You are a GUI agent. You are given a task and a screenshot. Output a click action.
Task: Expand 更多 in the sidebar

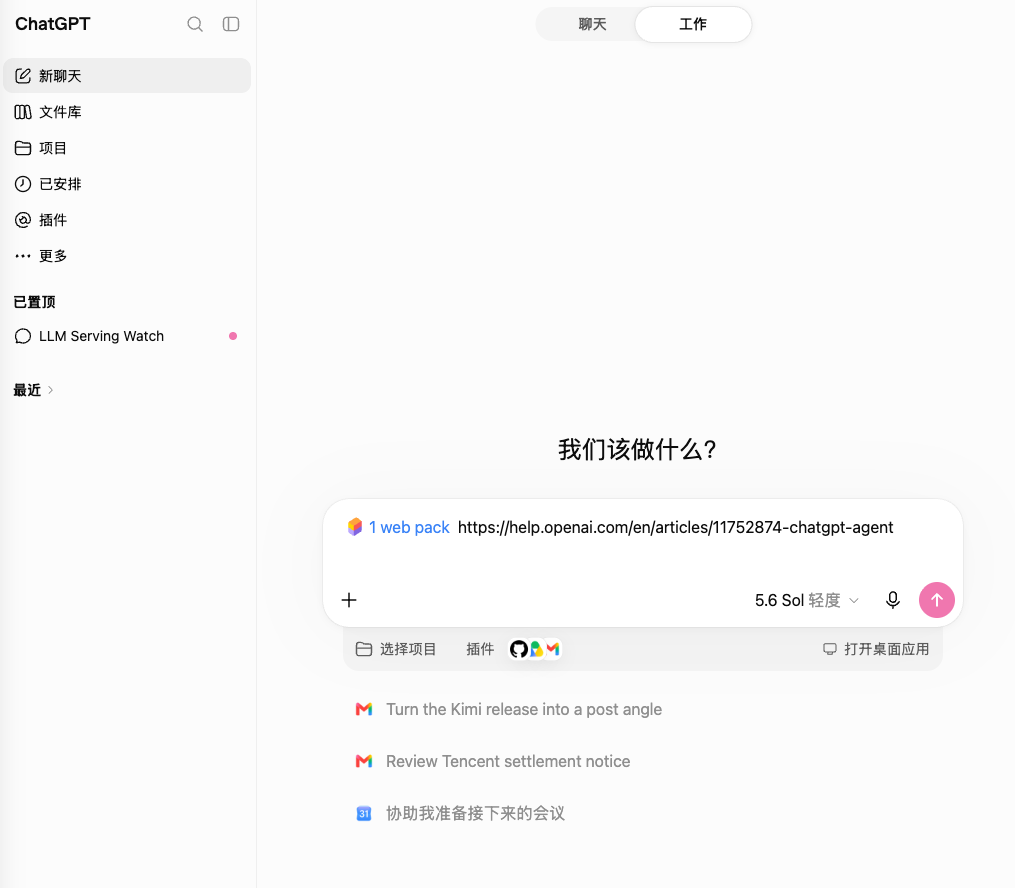point(127,256)
